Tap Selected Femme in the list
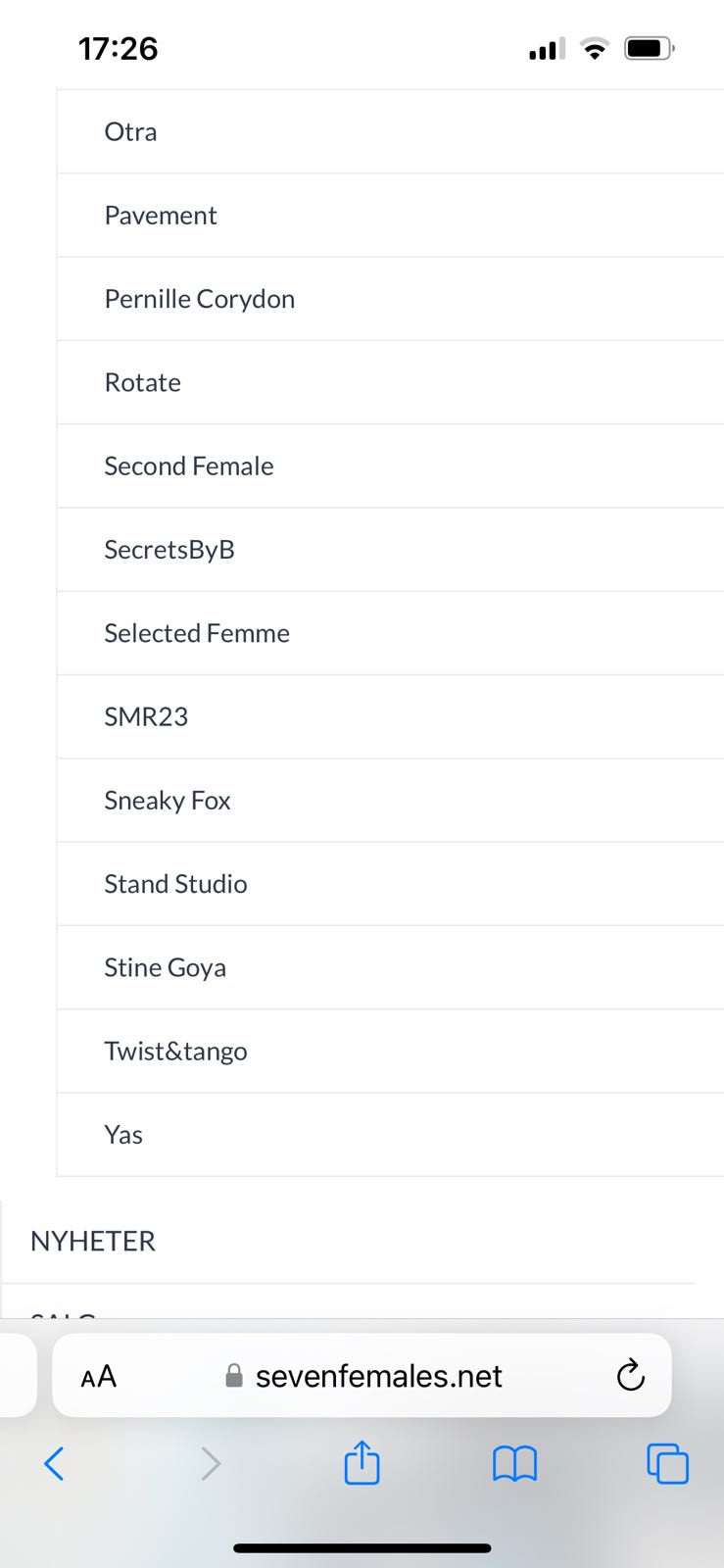The width and height of the screenshot is (724, 1568). (197, 633)
